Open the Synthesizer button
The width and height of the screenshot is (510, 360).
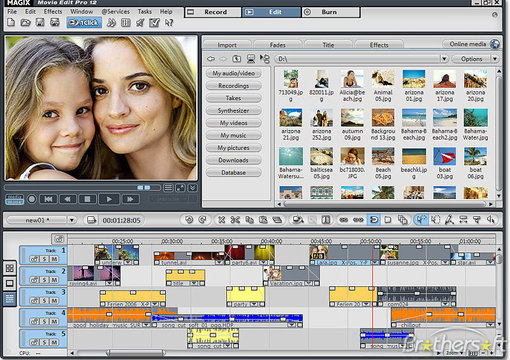233,110
